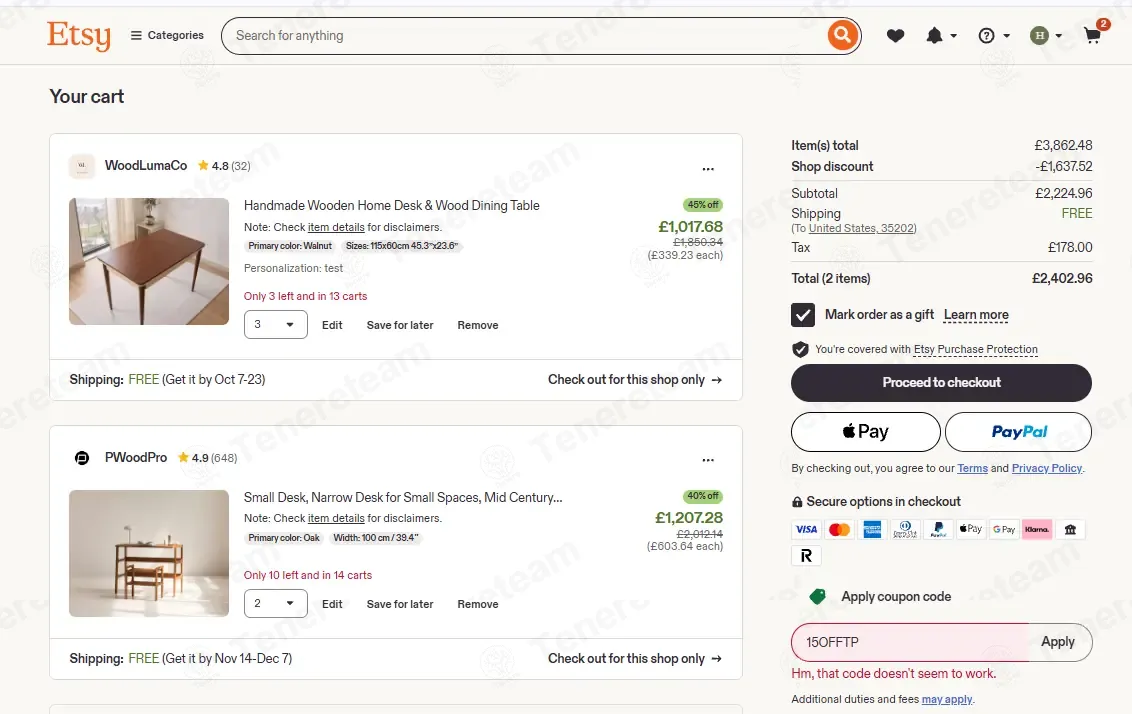The height and width of the screenshot is (714, 1132).
Task: Check out for WoodLumaCo shop only
Action: (x=635, y=380)
